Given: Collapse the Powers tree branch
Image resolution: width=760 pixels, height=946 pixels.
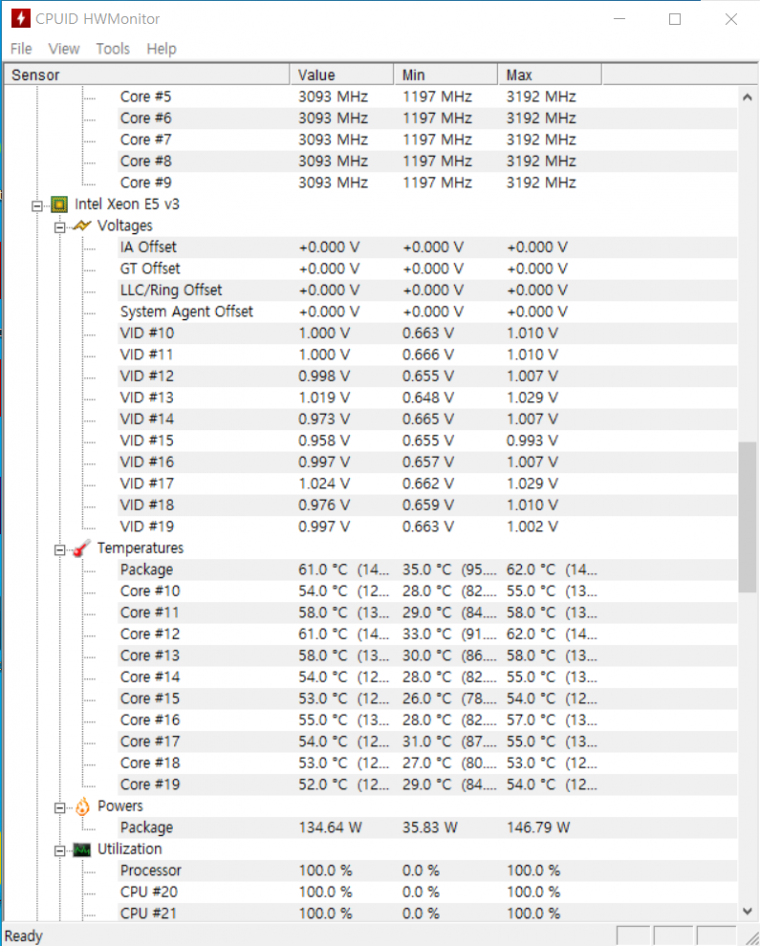Looking at the screenshot, I should tap(60, 808).
